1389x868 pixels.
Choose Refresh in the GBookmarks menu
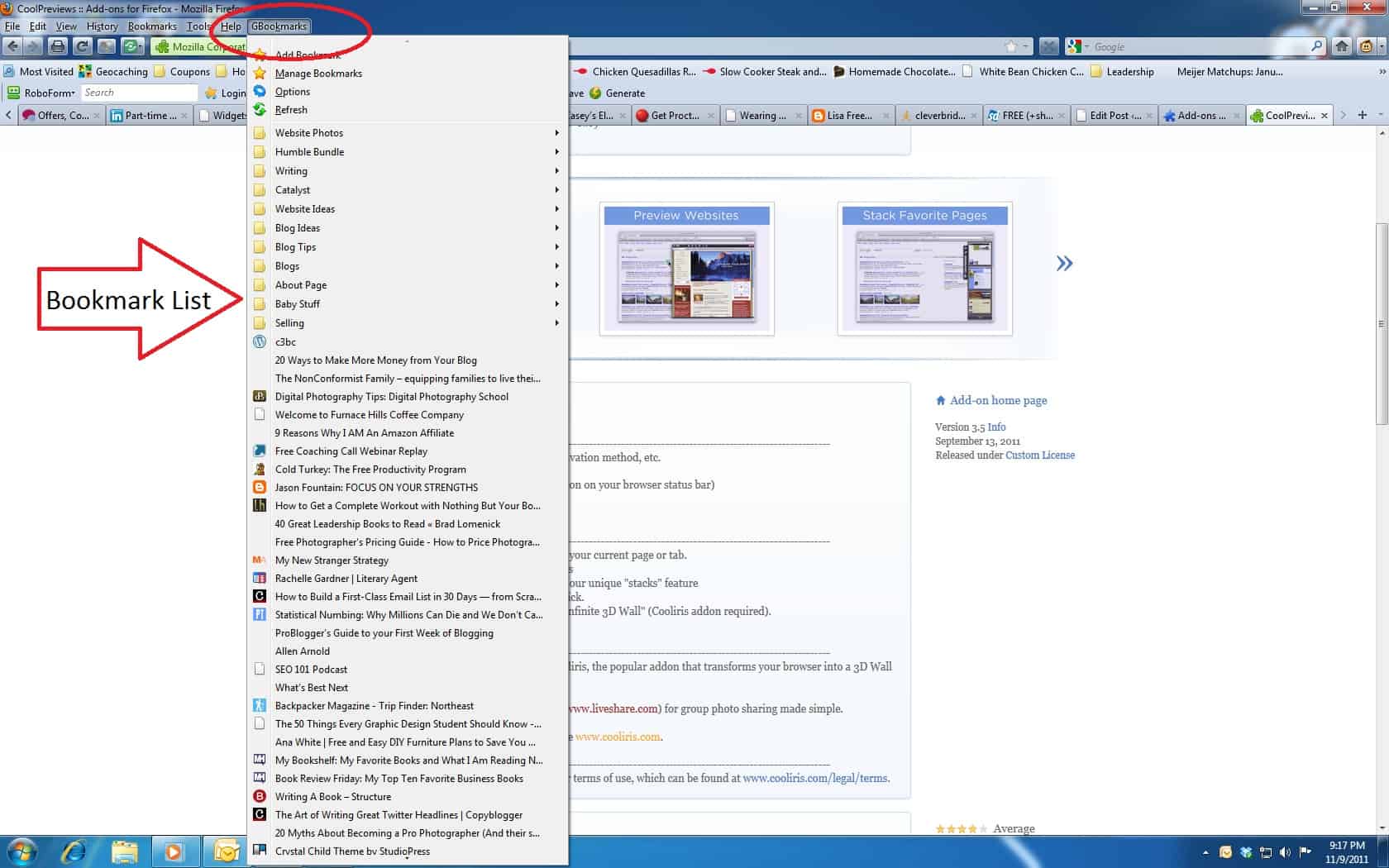coord(291,110)
